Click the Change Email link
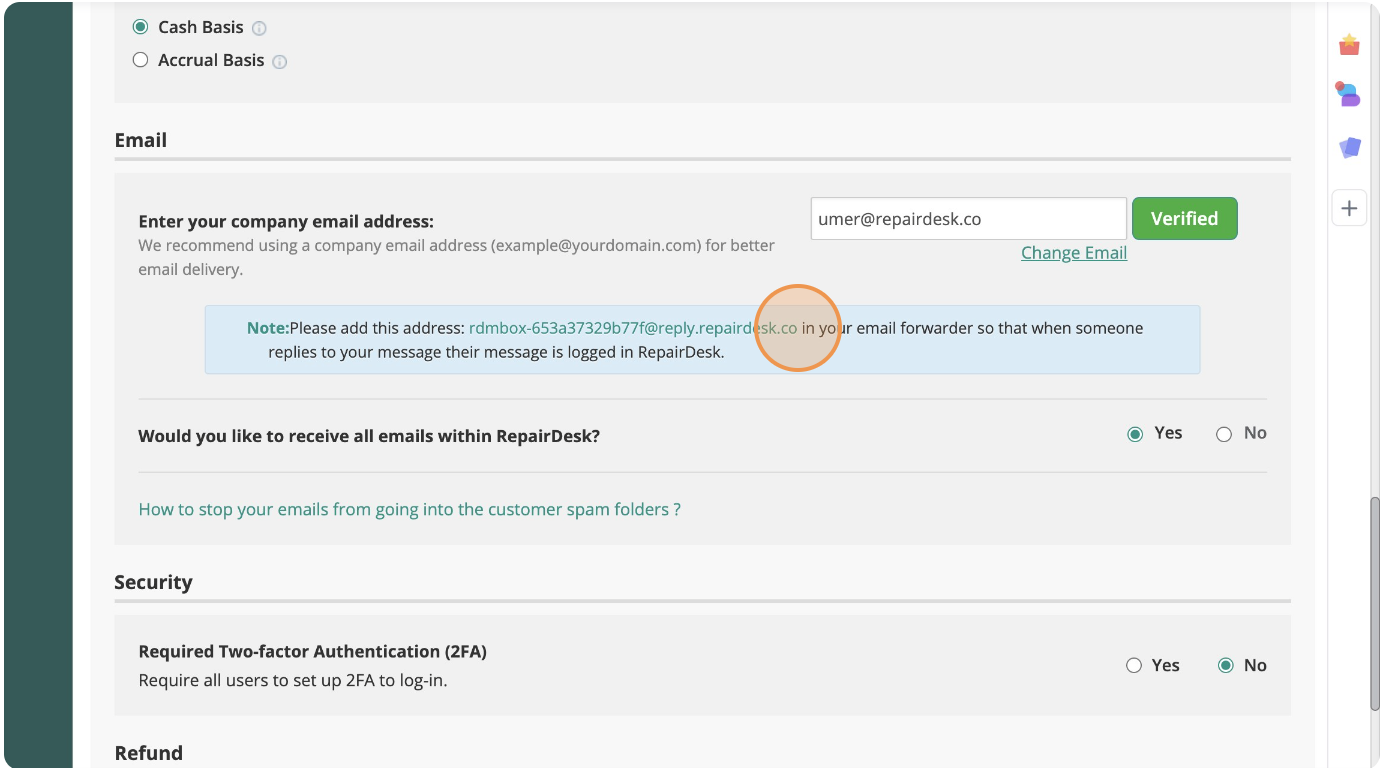 pos(1073,253)
